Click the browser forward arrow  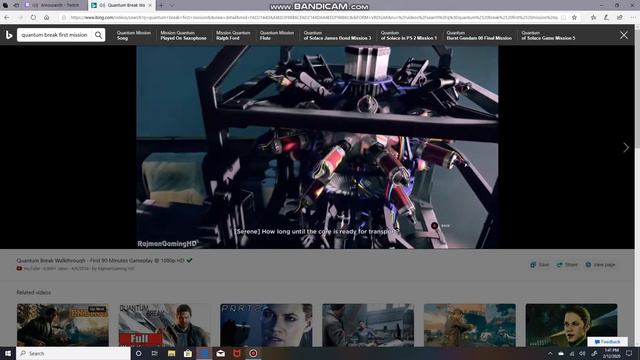[20, 18]
